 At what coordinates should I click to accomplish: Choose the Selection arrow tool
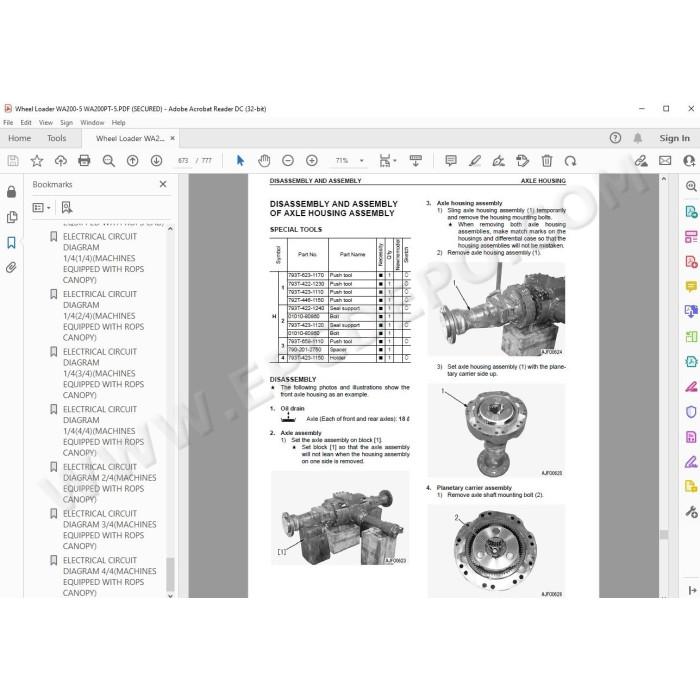coord(240,161)
